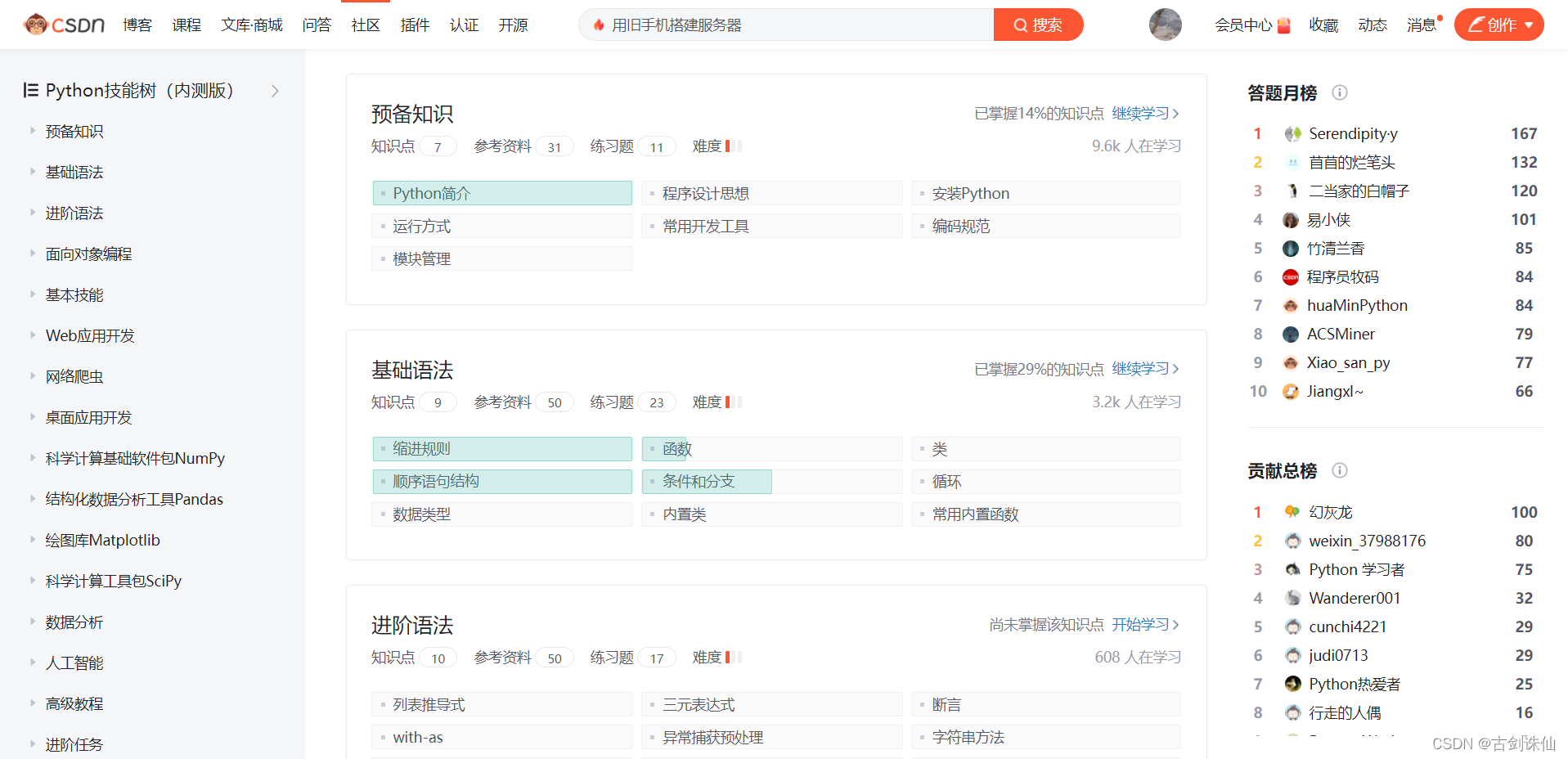This screenshot has width=1568, height=759.
Task: Open 二当家的白帽子 avatar icon
Action: [x=1292, y=191]
